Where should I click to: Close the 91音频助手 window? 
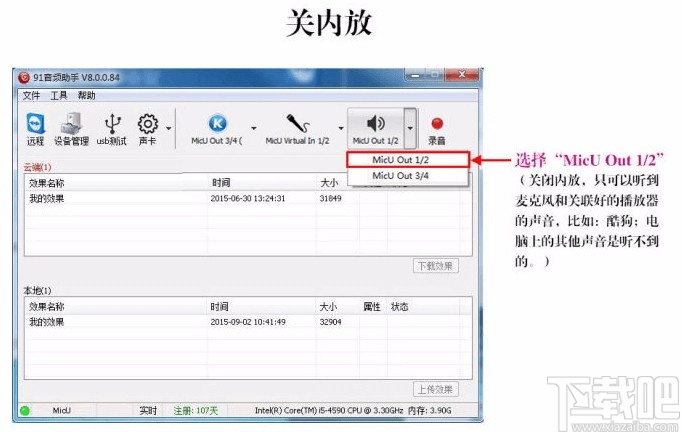click(461, 75)
